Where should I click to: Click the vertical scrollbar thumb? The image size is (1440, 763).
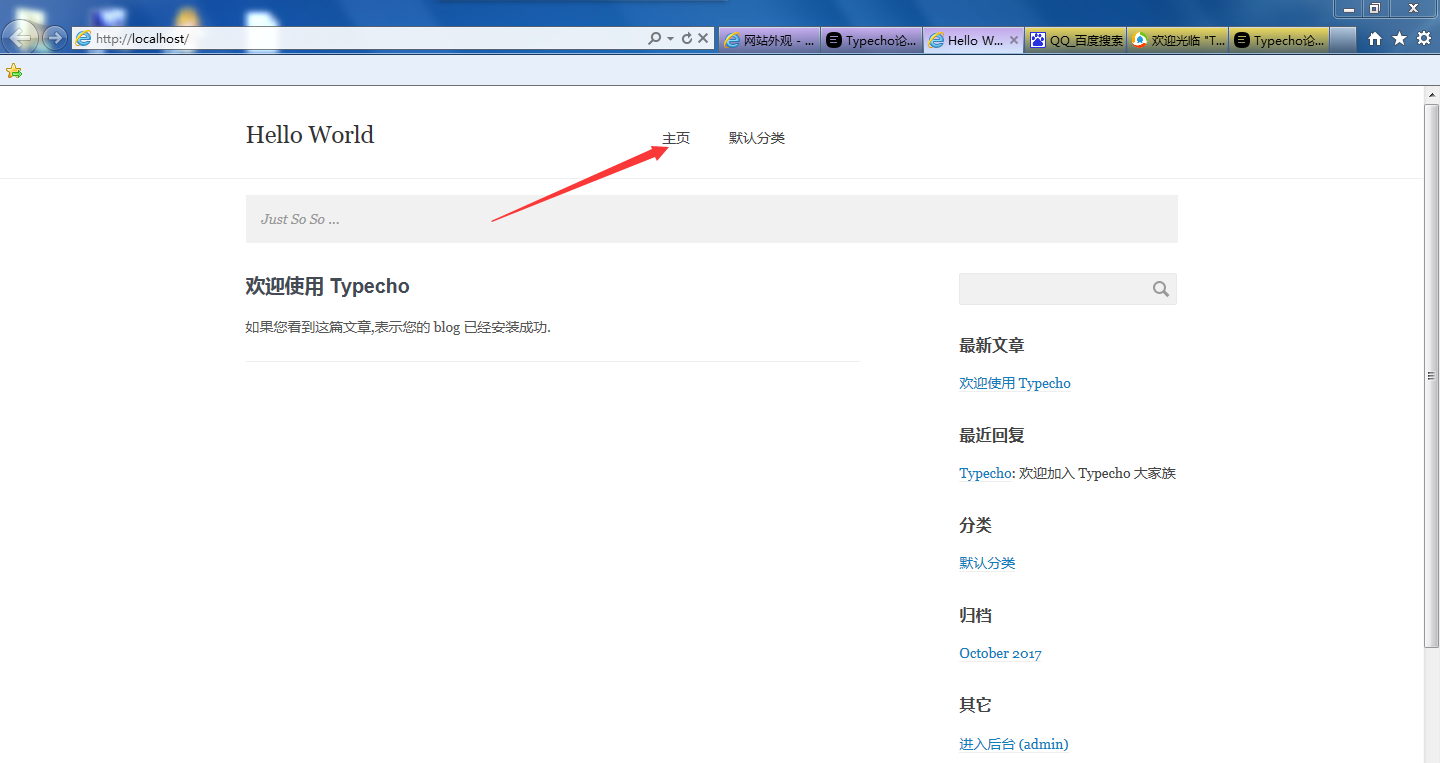1431,375
